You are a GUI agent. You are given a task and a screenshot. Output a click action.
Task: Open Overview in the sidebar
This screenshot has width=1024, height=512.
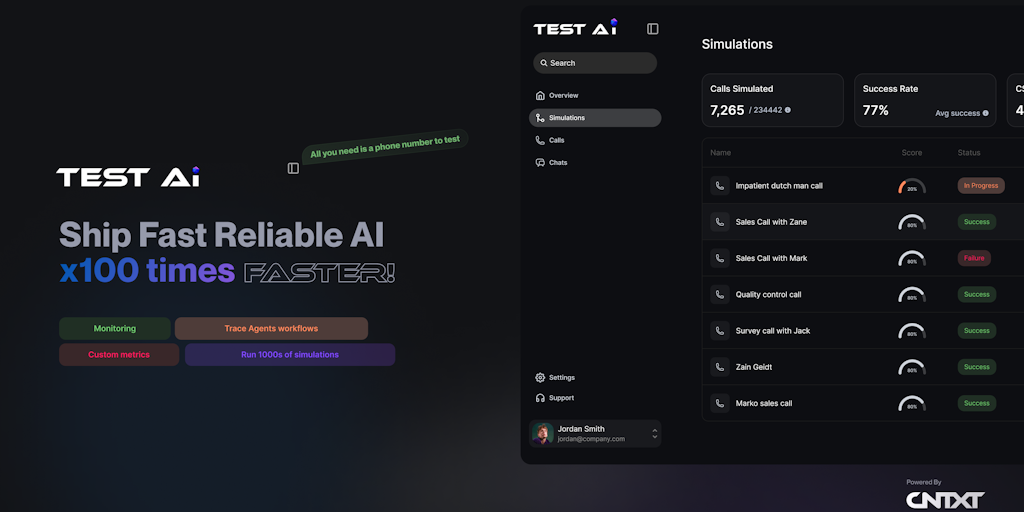tap(595, 95)
